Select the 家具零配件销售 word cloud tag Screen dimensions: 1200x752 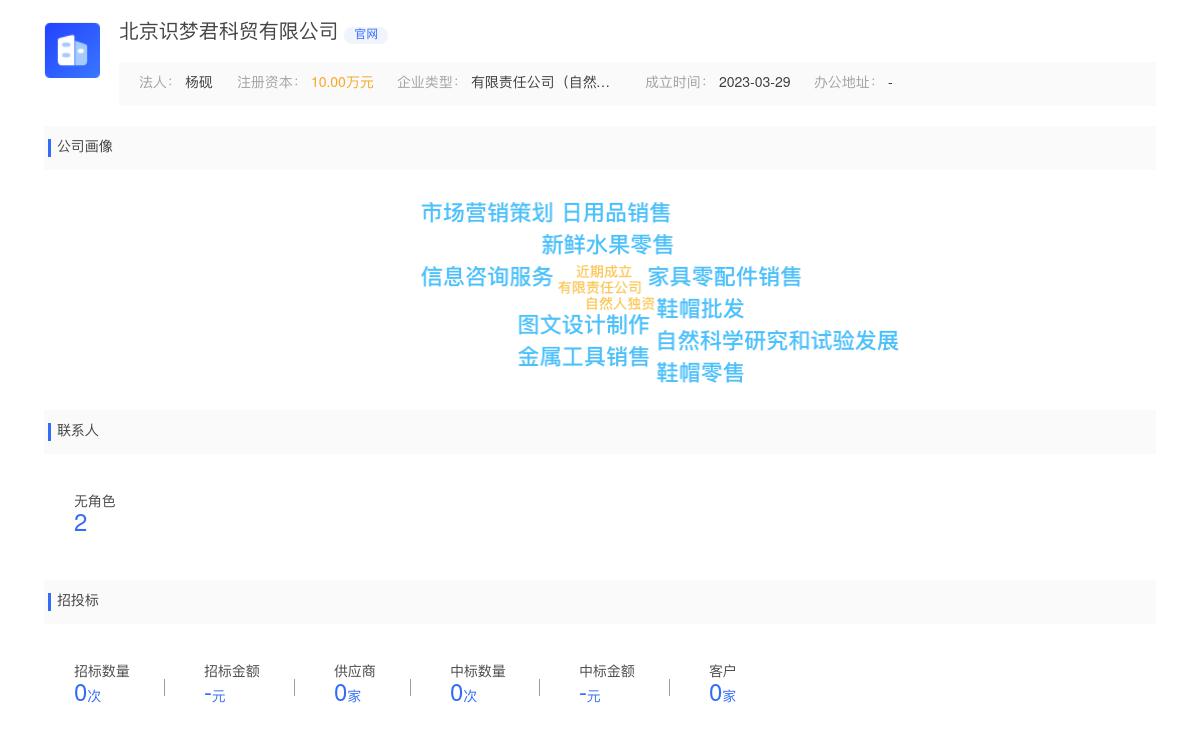click(x=725, y=277)
